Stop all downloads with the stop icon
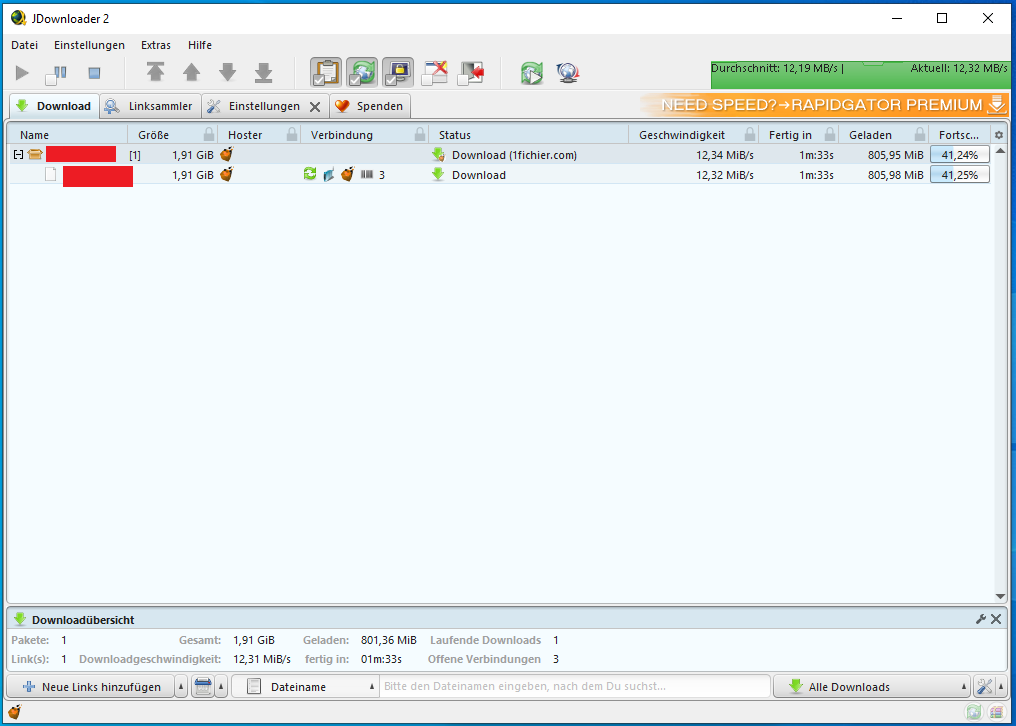The height and width of the screenshot is (726, 1016). point(95,73)
